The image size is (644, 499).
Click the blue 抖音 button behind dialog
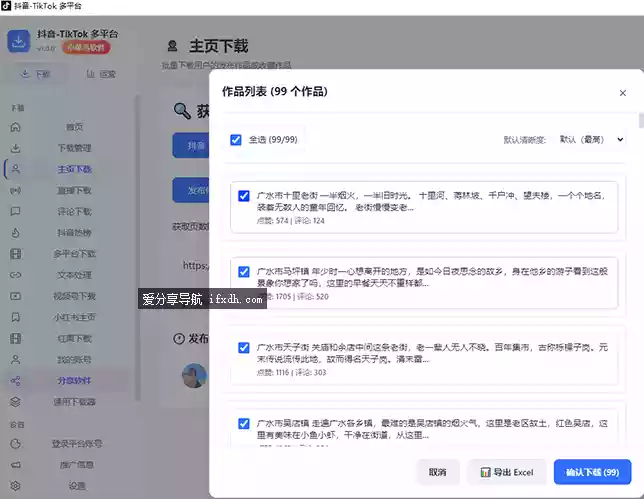pyautogui.click(x=191, y=145)
